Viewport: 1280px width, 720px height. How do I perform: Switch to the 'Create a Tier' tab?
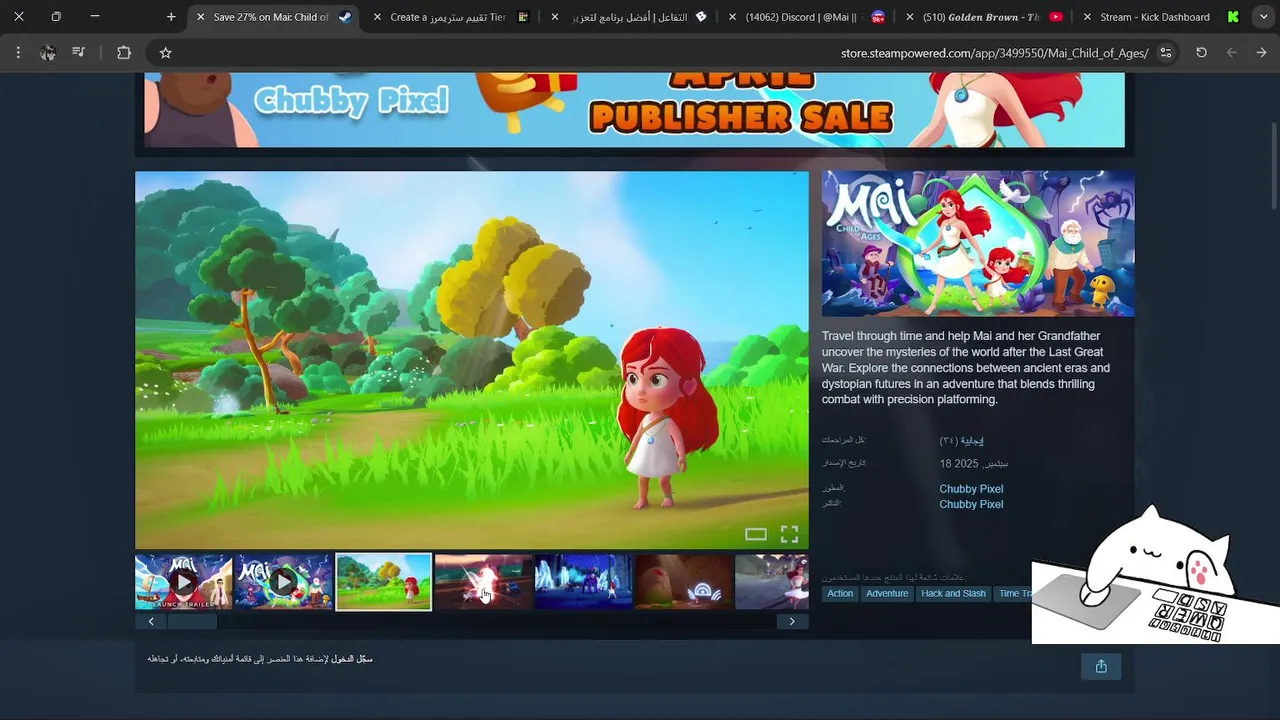click(450, 17)
